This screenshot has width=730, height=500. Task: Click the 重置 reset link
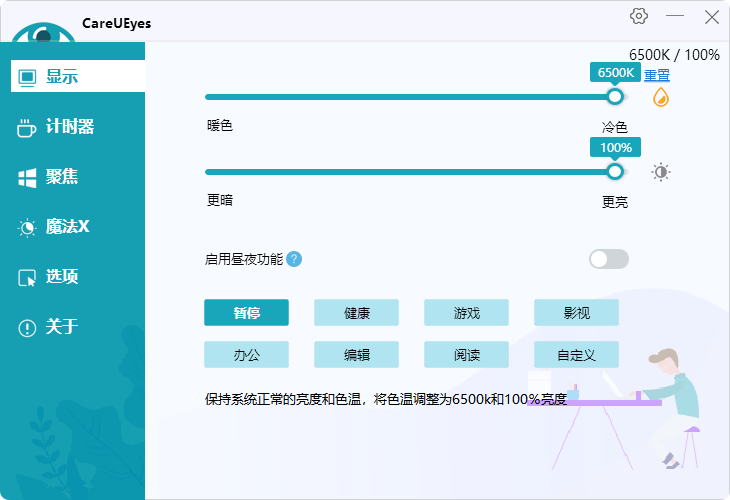pos(657,75)
